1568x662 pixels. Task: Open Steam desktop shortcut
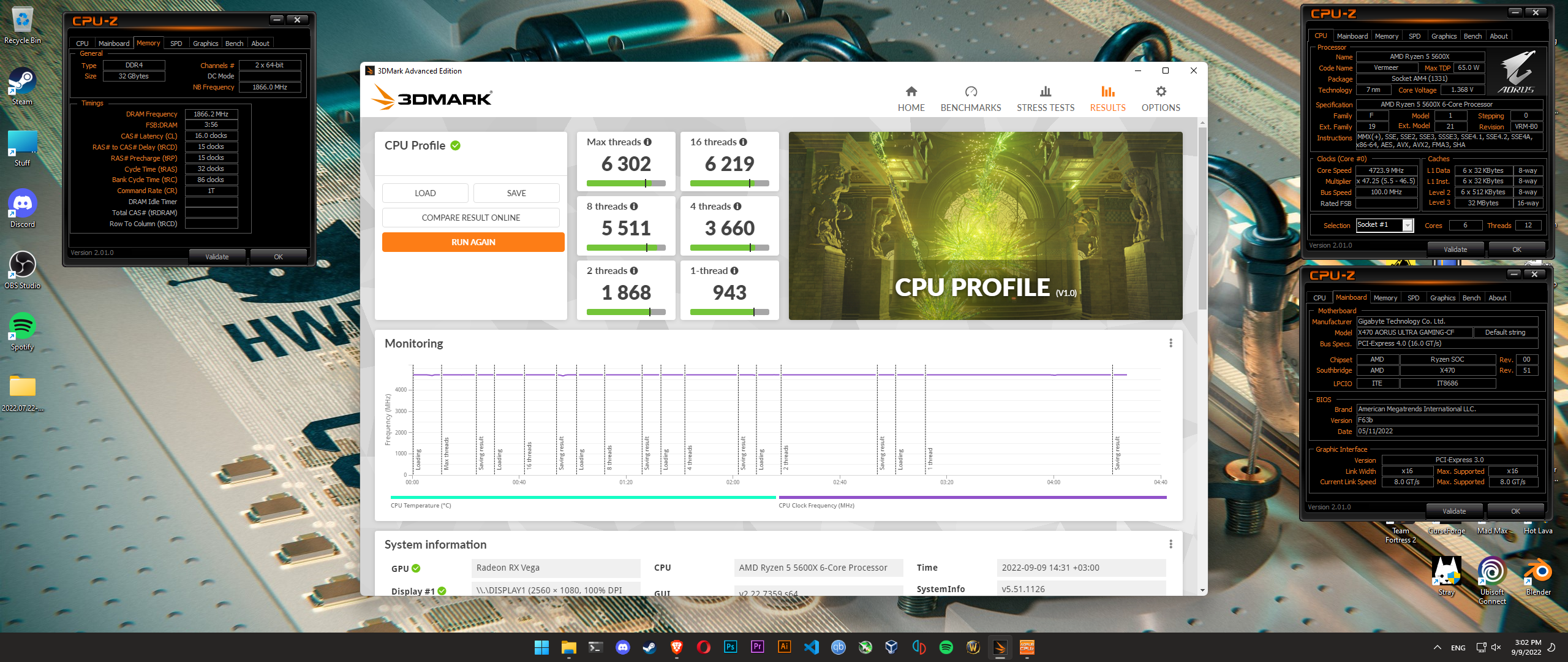pos(23,86)
